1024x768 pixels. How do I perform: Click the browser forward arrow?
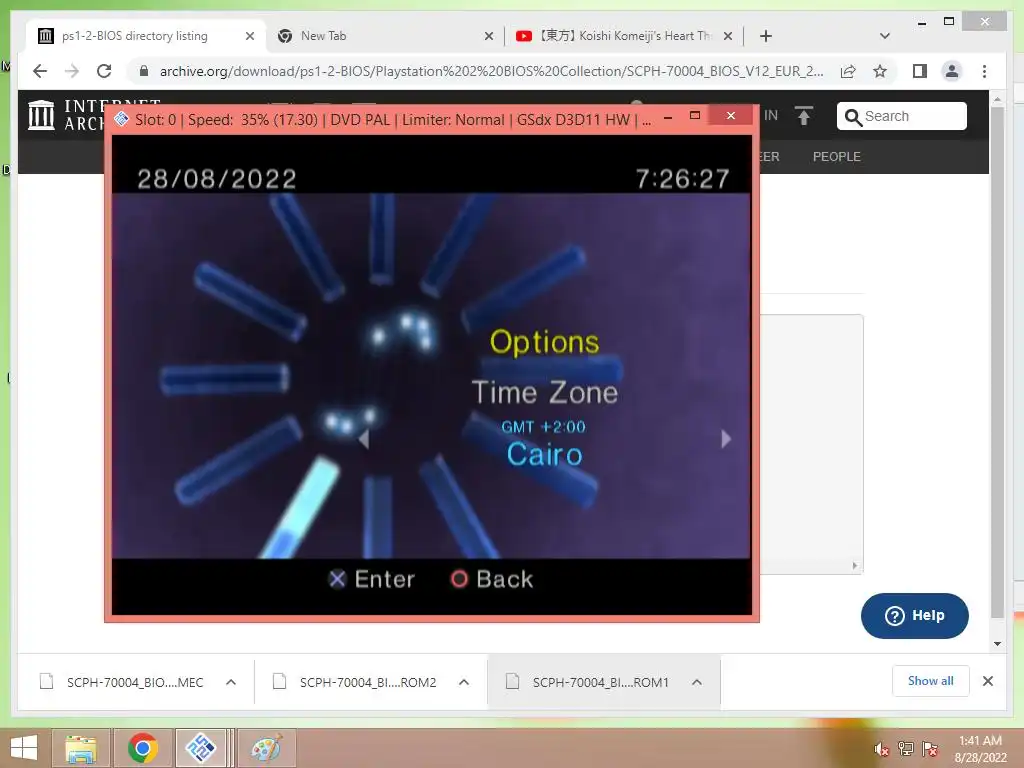coord(72,71)
